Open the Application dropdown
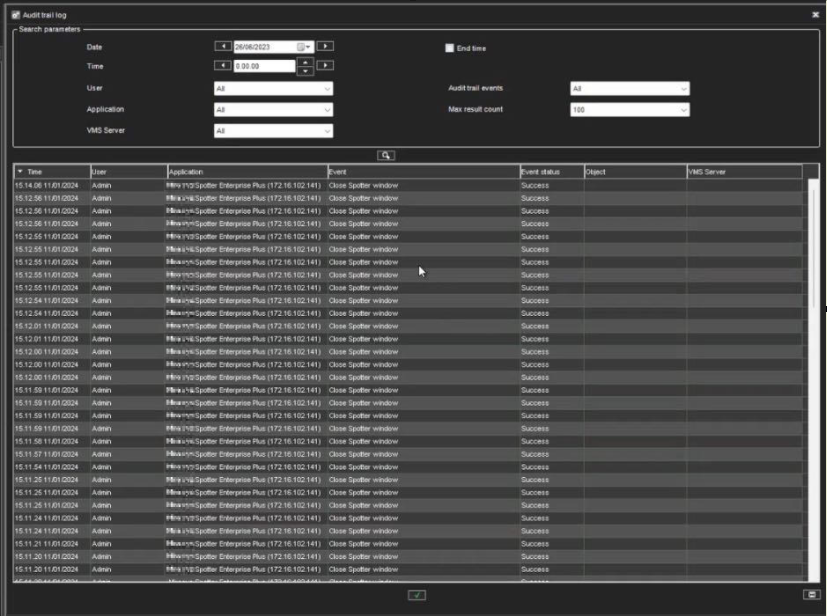The width and height of the screenshot is (827, 616). tap(273, 110)
